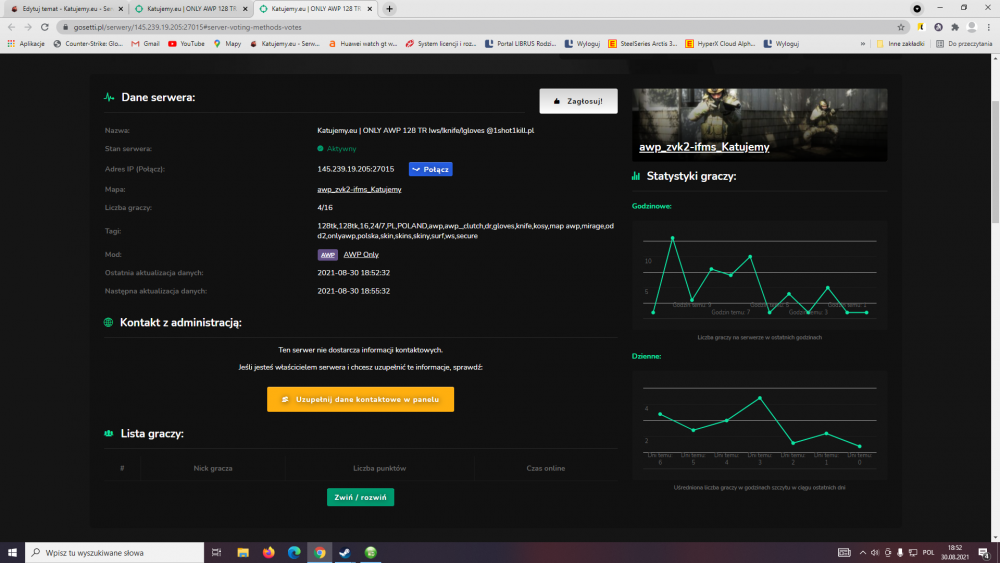The height and width of the screenshot is (563, 1000).
Task: Click the blue Połącz connect button
Action: click(430, 169)
